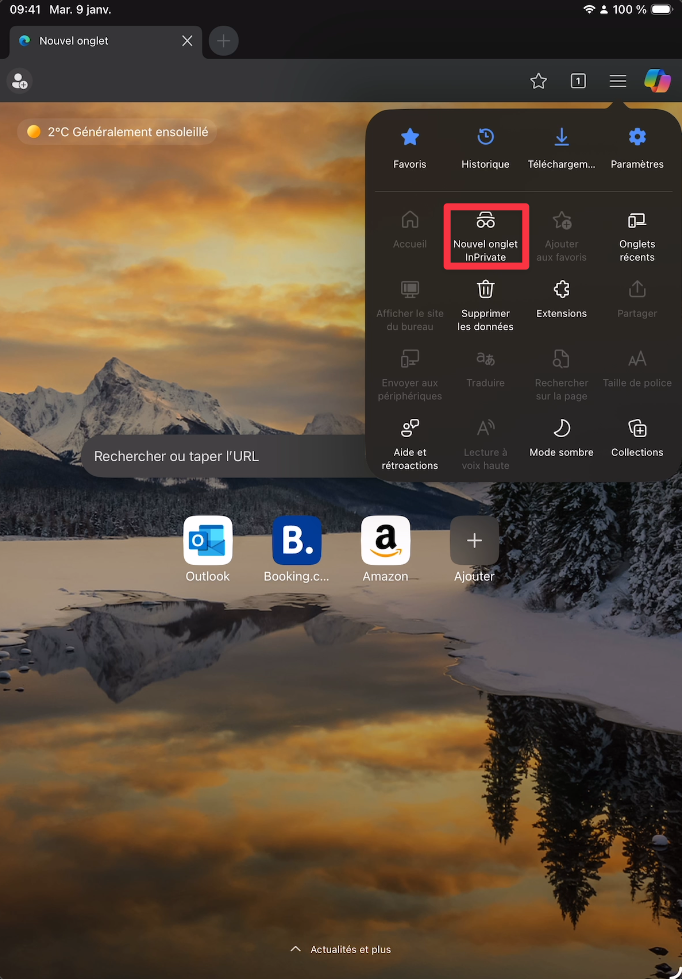Click Ajouter aux favoris menu item
This screenshot has width=682, height=979.
[x=561, y=237]
